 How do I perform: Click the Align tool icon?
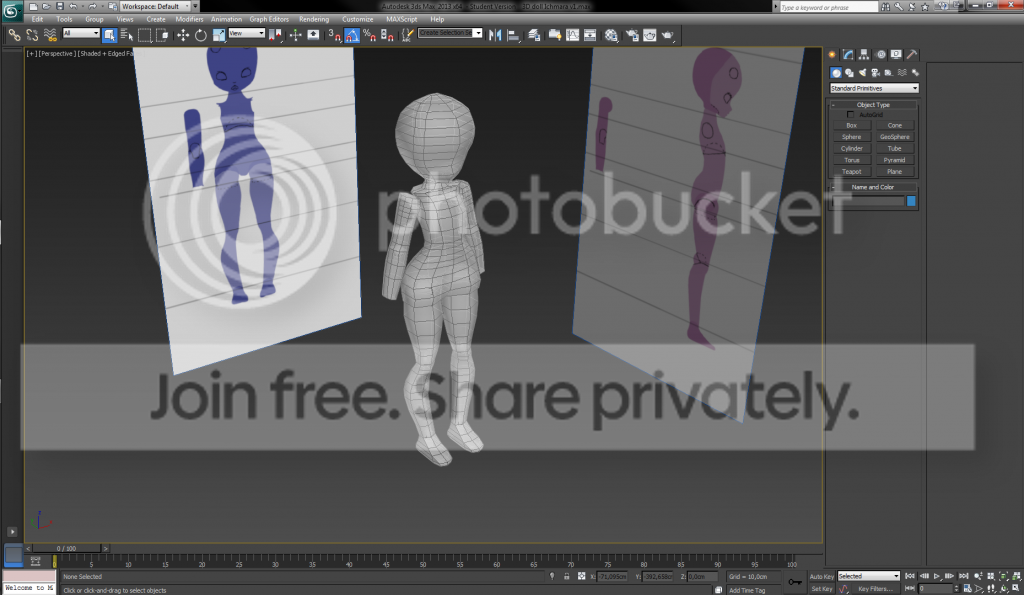[x=513, y=35]
